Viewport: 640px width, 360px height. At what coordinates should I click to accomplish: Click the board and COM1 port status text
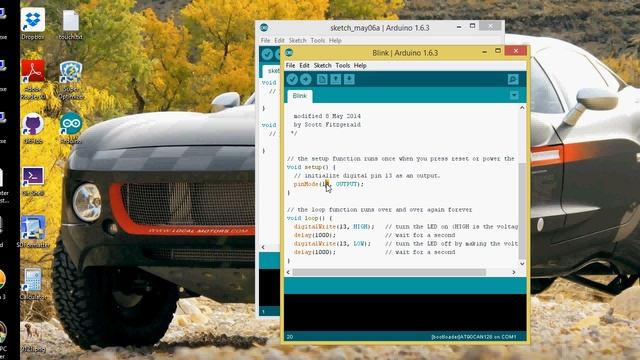[473, 337]
